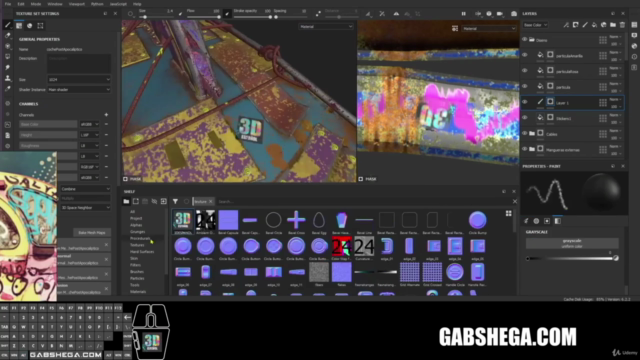Hide the Cables folder layer
The image size is (640, 360).
pos(525,133)
